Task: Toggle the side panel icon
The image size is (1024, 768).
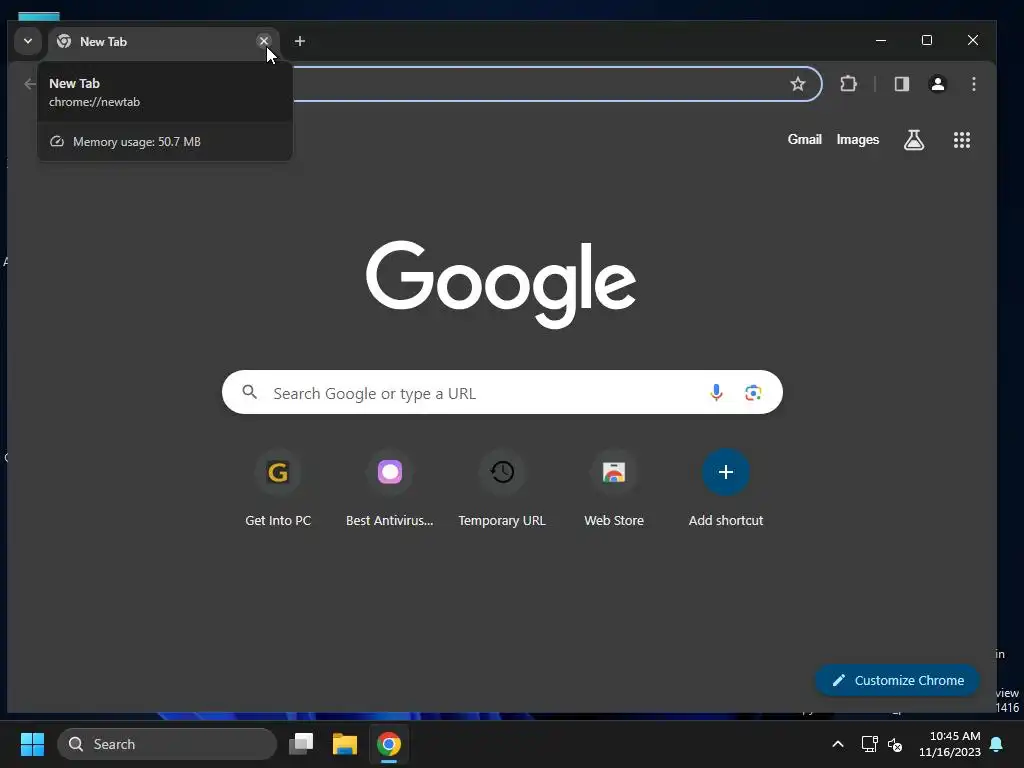Action: point(902,84)
